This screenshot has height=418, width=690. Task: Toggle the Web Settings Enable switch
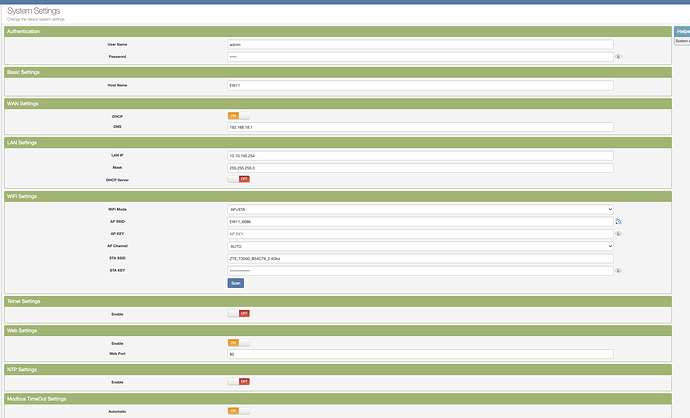tap(239, 343)
